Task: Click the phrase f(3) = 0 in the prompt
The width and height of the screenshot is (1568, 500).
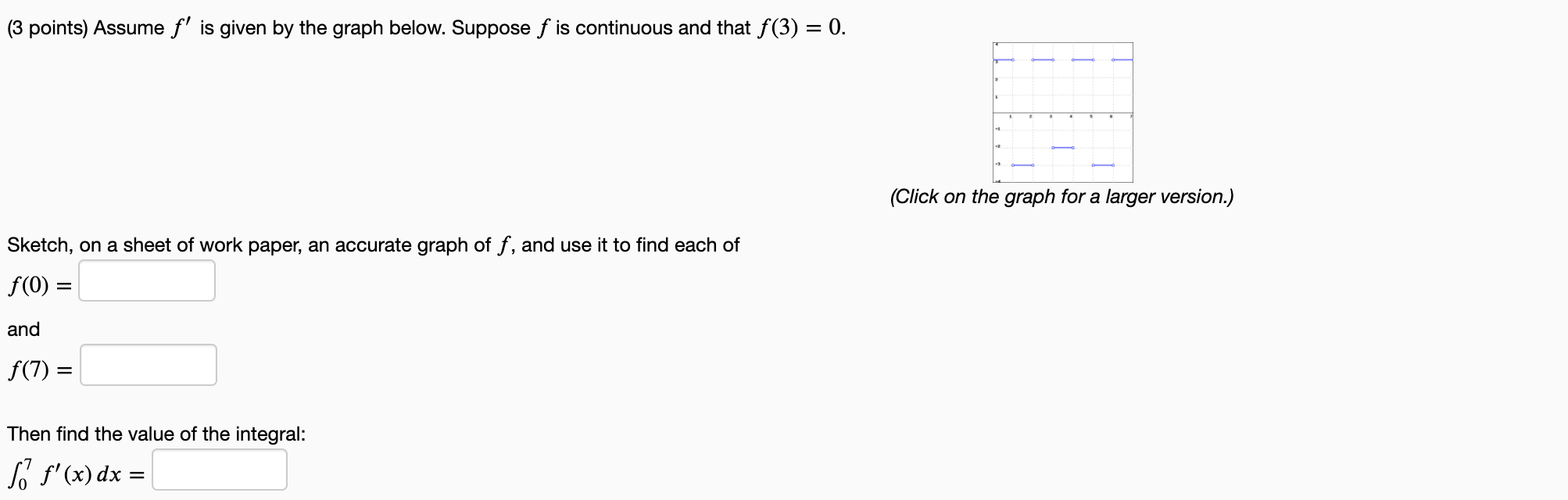Action: [x=797, y=26]
